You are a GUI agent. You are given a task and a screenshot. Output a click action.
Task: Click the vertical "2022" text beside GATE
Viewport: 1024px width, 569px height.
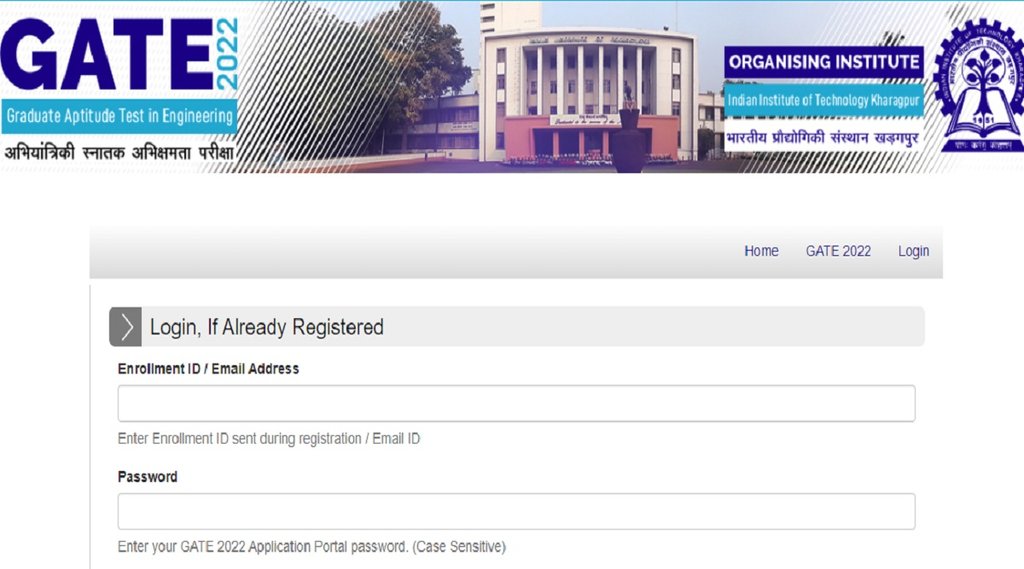[x=226, y=55]
